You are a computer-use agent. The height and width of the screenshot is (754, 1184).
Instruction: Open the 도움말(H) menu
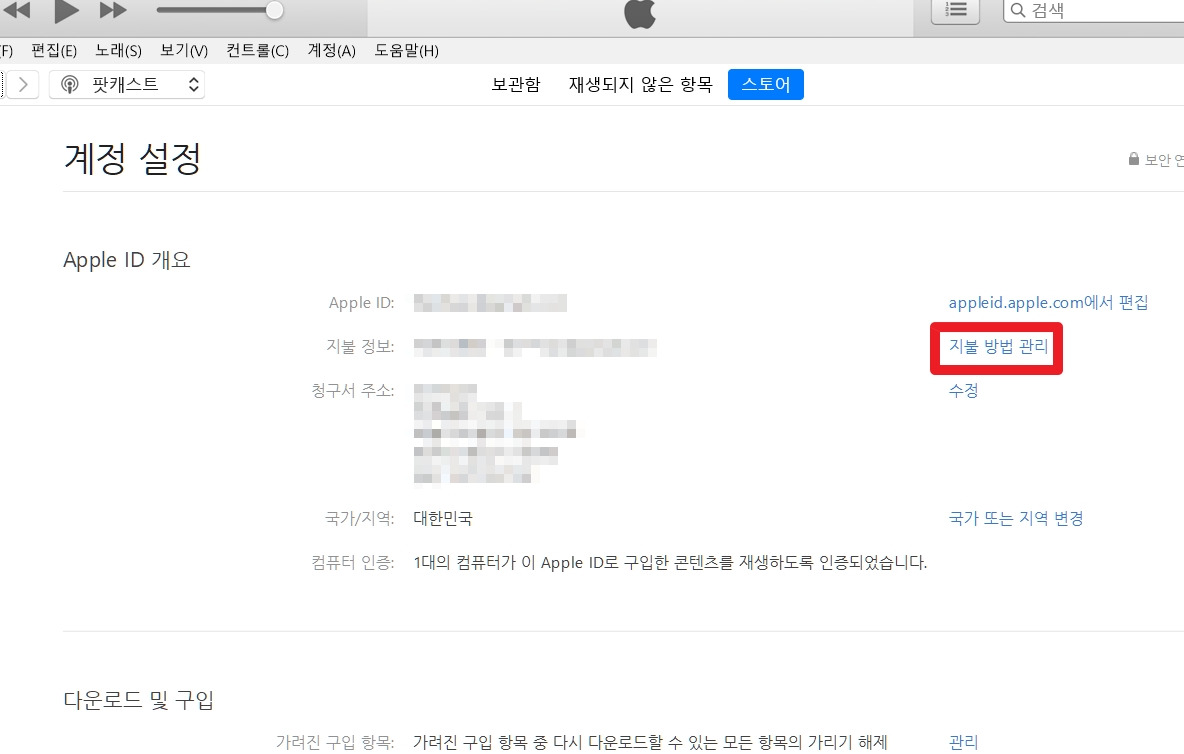(406, 51)
